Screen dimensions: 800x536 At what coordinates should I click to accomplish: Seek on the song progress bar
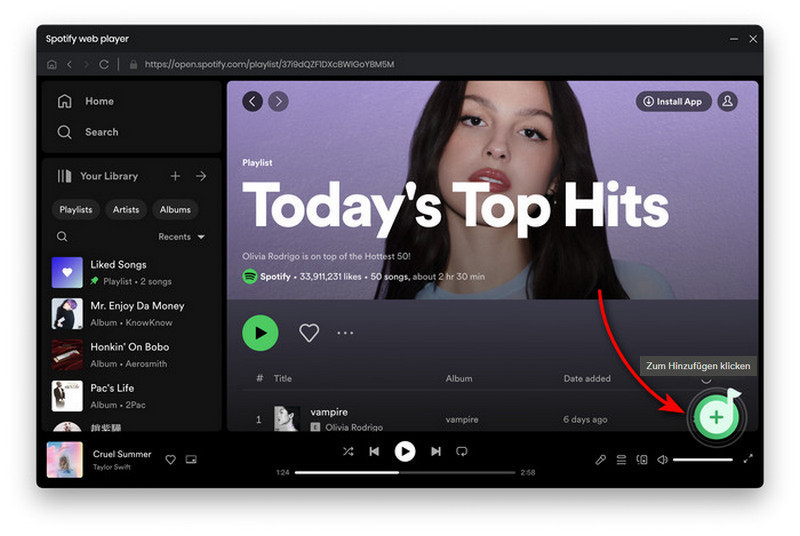[x=405, y=473]
